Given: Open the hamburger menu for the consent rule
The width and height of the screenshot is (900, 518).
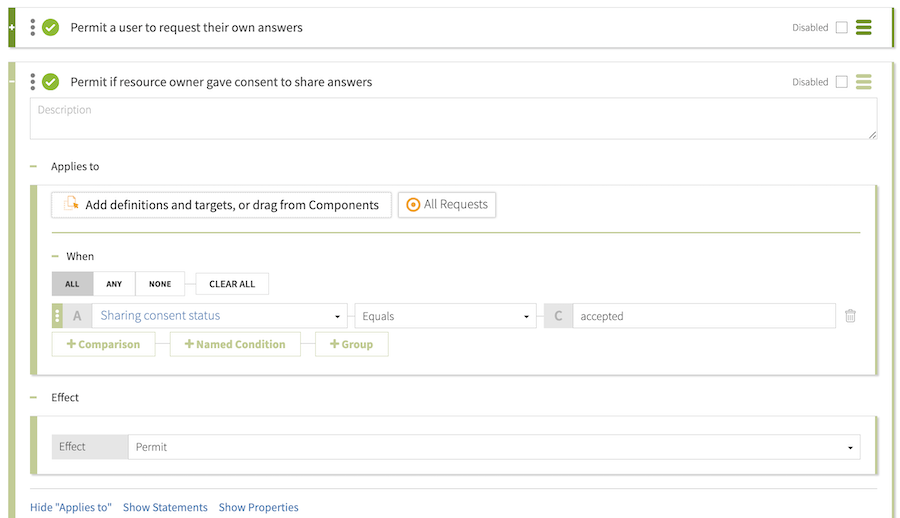Looking at the screenshot, I should point(863,82).
